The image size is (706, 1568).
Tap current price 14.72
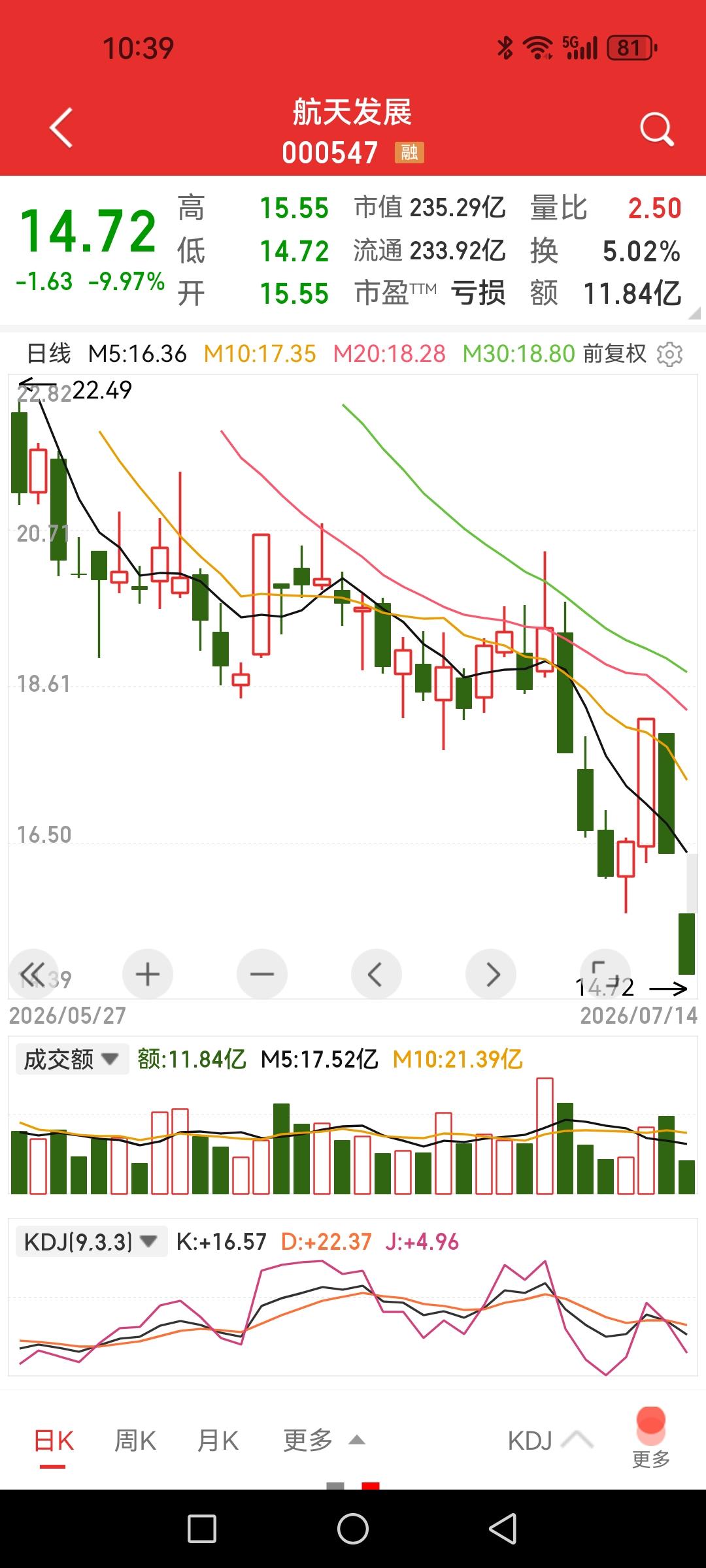pos(88,231)
